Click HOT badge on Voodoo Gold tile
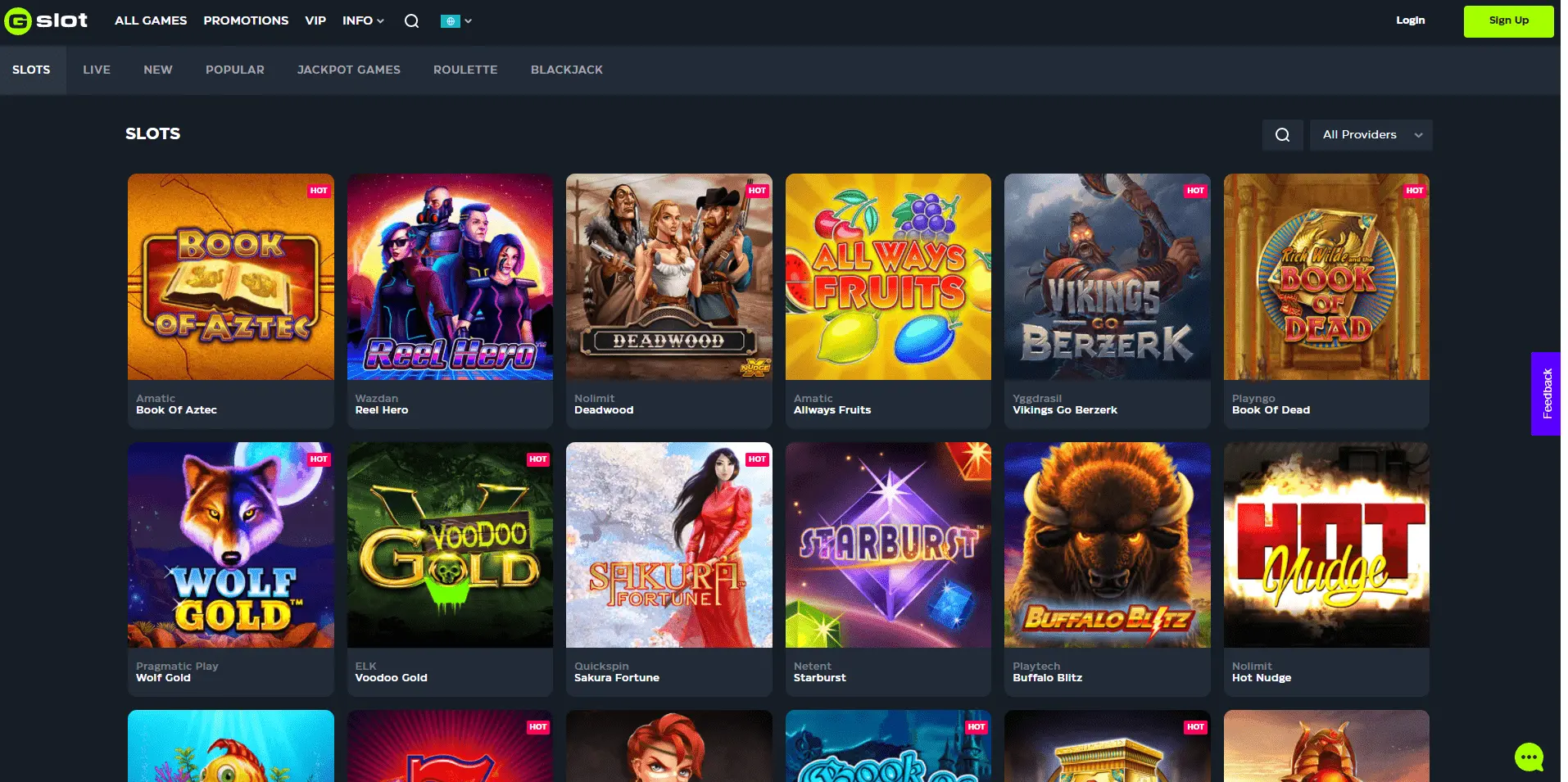 pos(537,459)
